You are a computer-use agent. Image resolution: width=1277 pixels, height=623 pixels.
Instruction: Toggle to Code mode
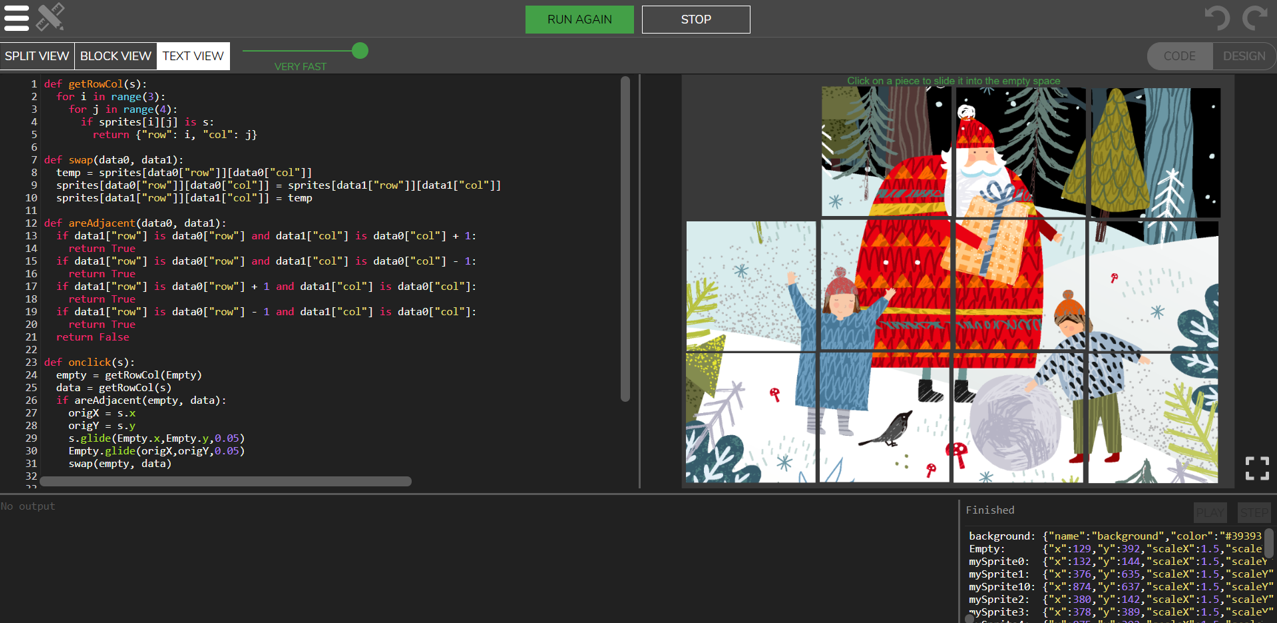point(1179,56)
